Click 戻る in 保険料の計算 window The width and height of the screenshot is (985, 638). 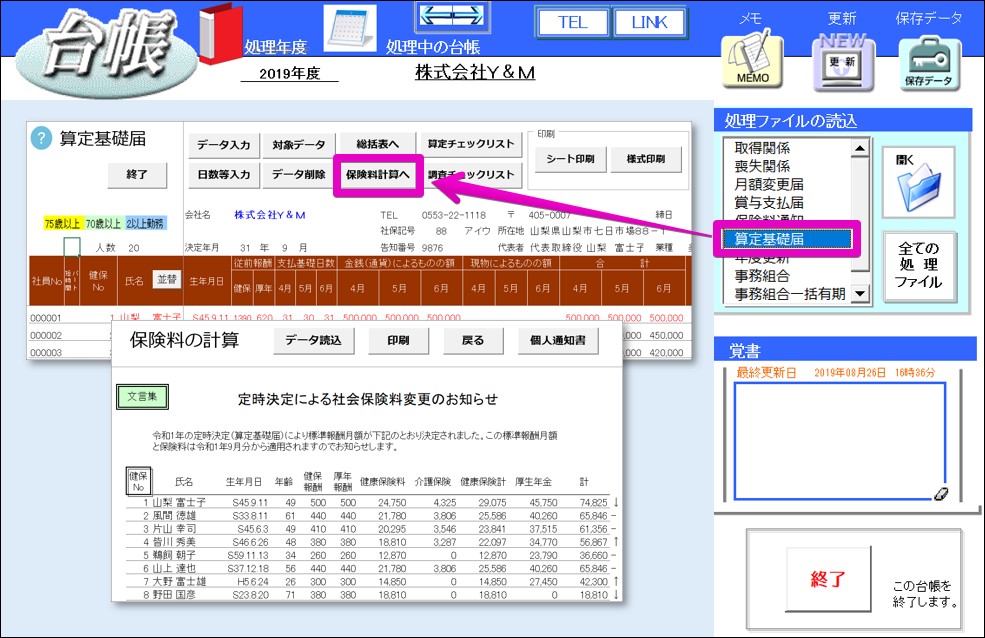[472, 340]
